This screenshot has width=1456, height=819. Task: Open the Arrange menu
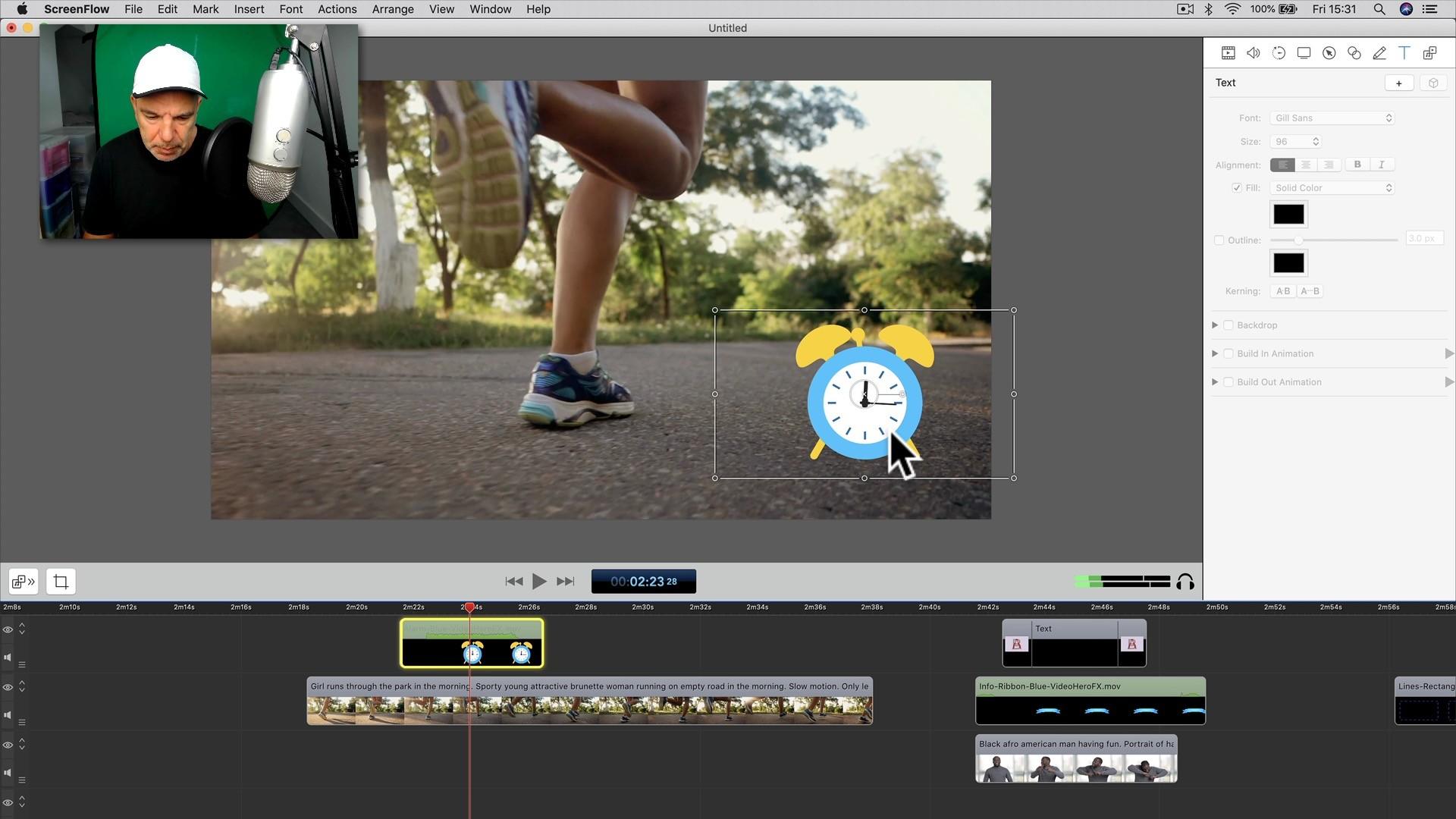click(x=392, y=9)
